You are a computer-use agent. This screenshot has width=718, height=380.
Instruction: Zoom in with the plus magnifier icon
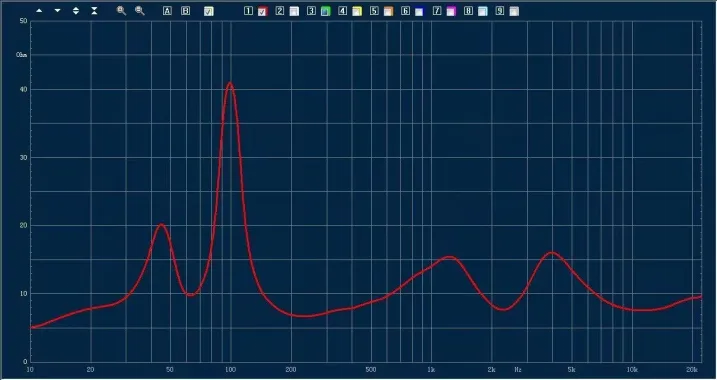point(121,11)
